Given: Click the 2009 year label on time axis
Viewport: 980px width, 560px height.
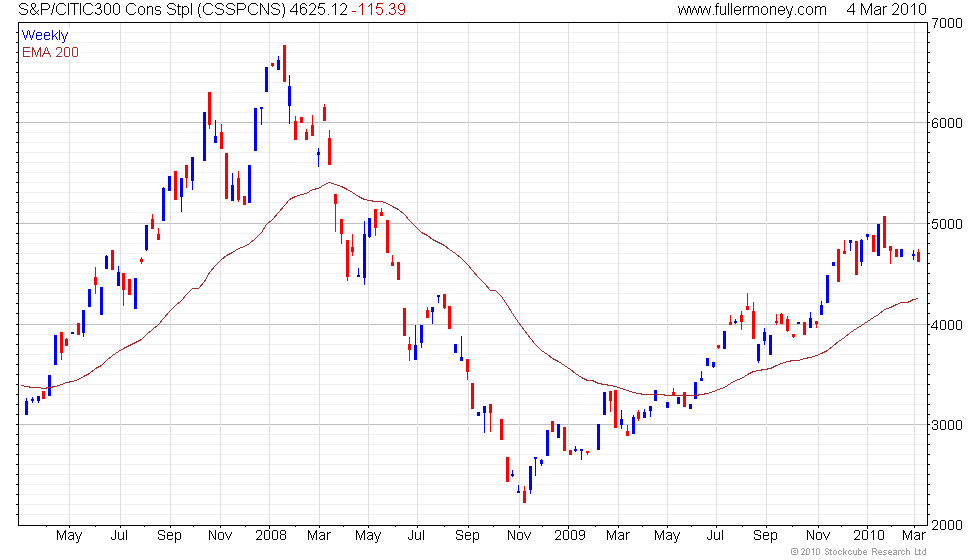Looking at the screenshot, I should click(x=570, y=536).
